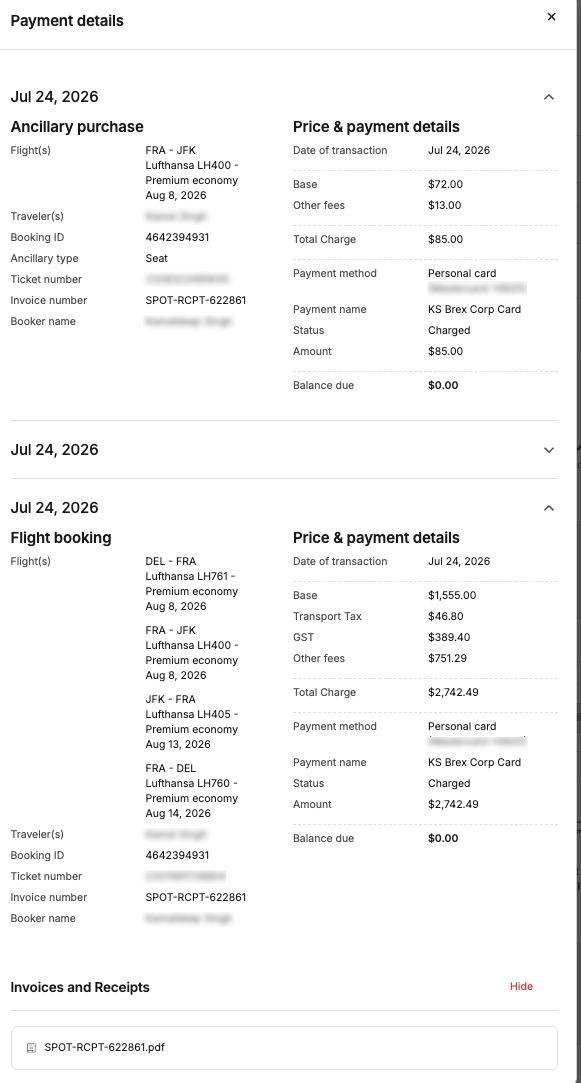Click the Payment details title
This screenshot has width=581, height=1083.
tap(67, 21)
